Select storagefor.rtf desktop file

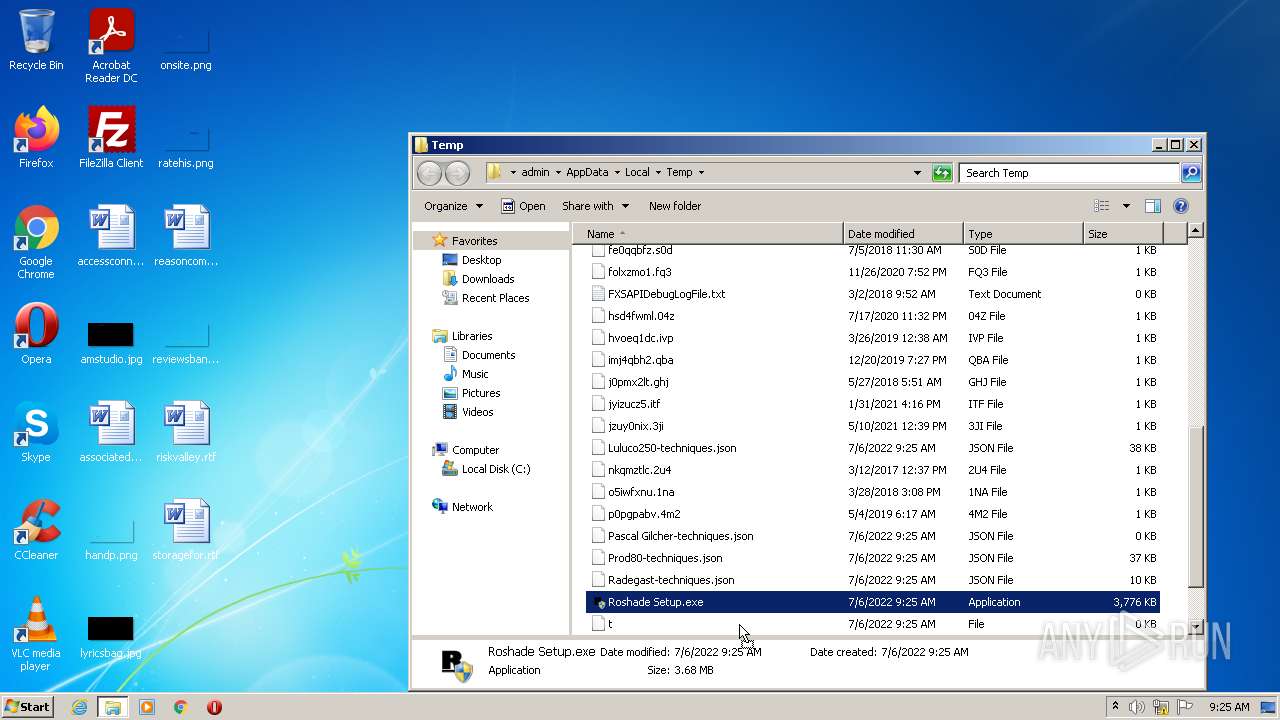click(x=186, y=530)
